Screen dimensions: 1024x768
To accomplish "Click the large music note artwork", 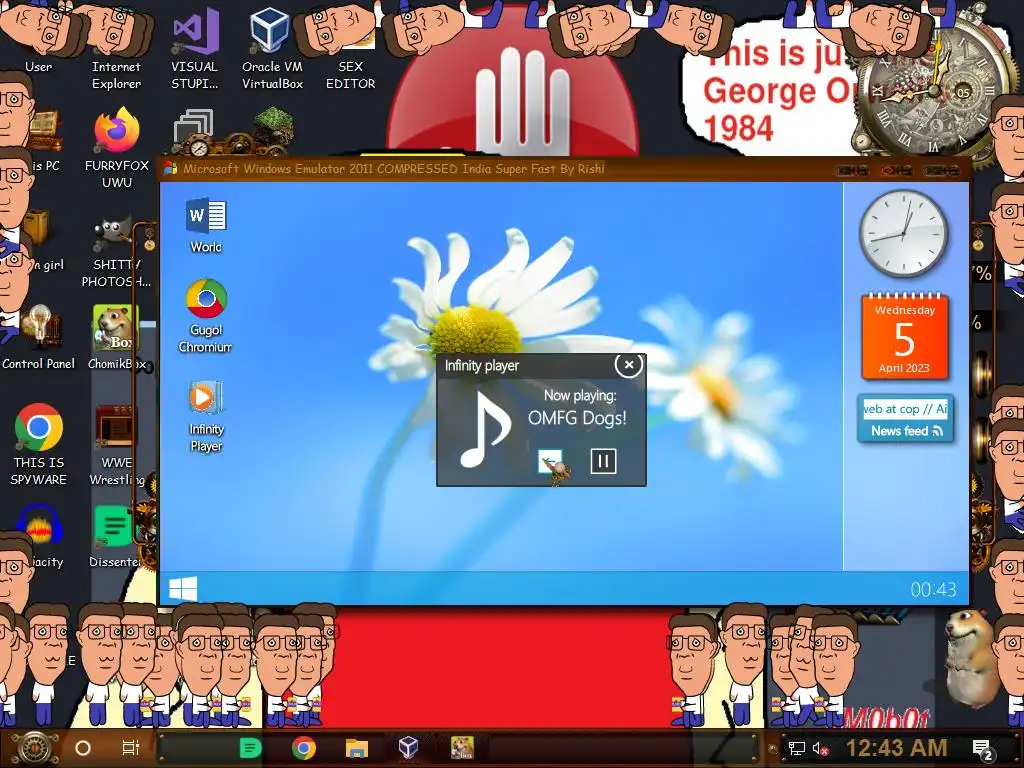I will click(485, 429).
